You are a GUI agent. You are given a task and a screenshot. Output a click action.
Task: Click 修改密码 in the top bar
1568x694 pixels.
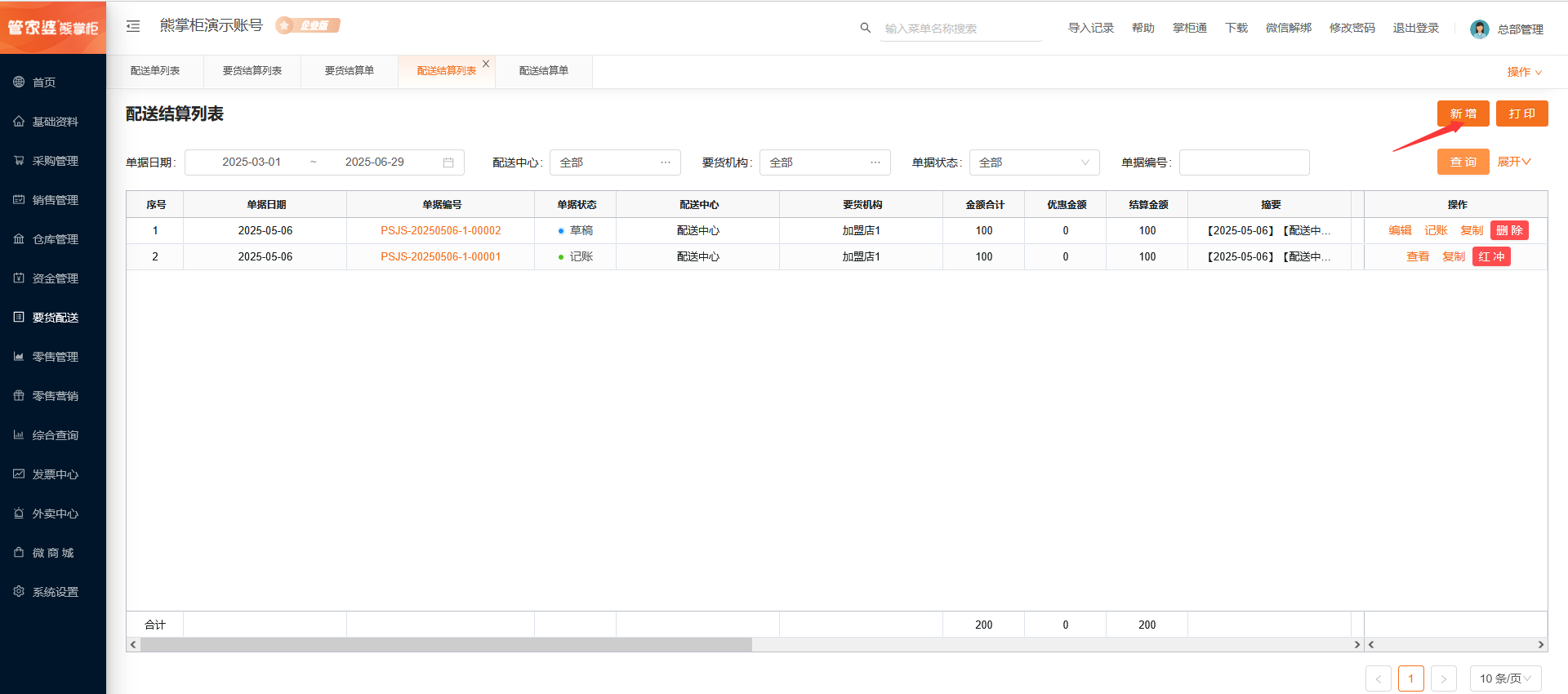pyautogui.click(x=1352, y=28)
